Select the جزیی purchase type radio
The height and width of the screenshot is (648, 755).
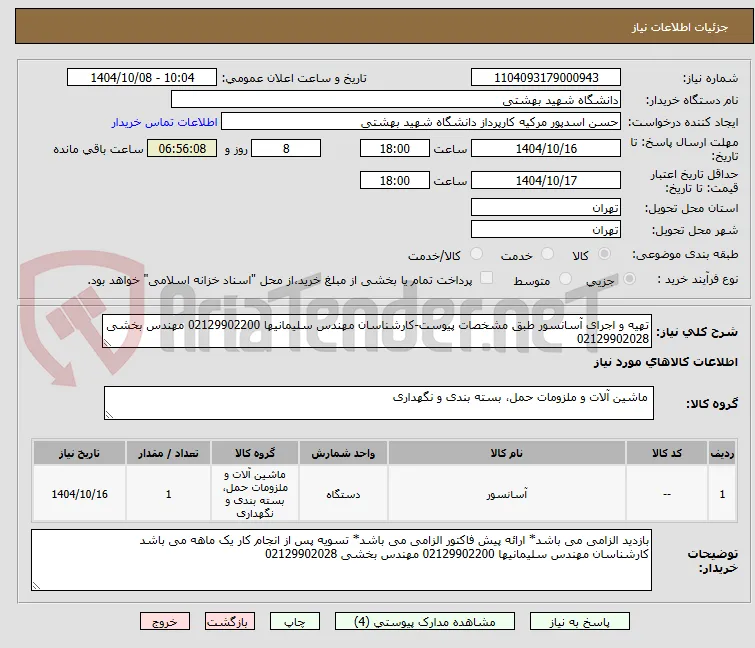tap(629, 279)
